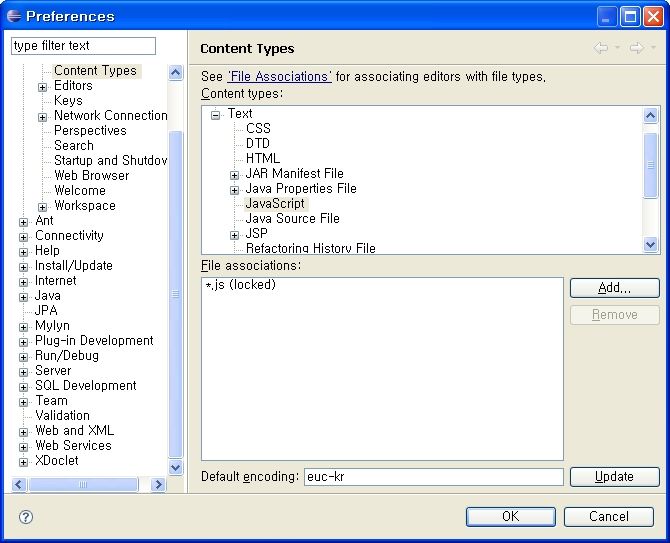Select Java Source File content type
Screen dimensions: 670x543
click(x=293, y=218)
